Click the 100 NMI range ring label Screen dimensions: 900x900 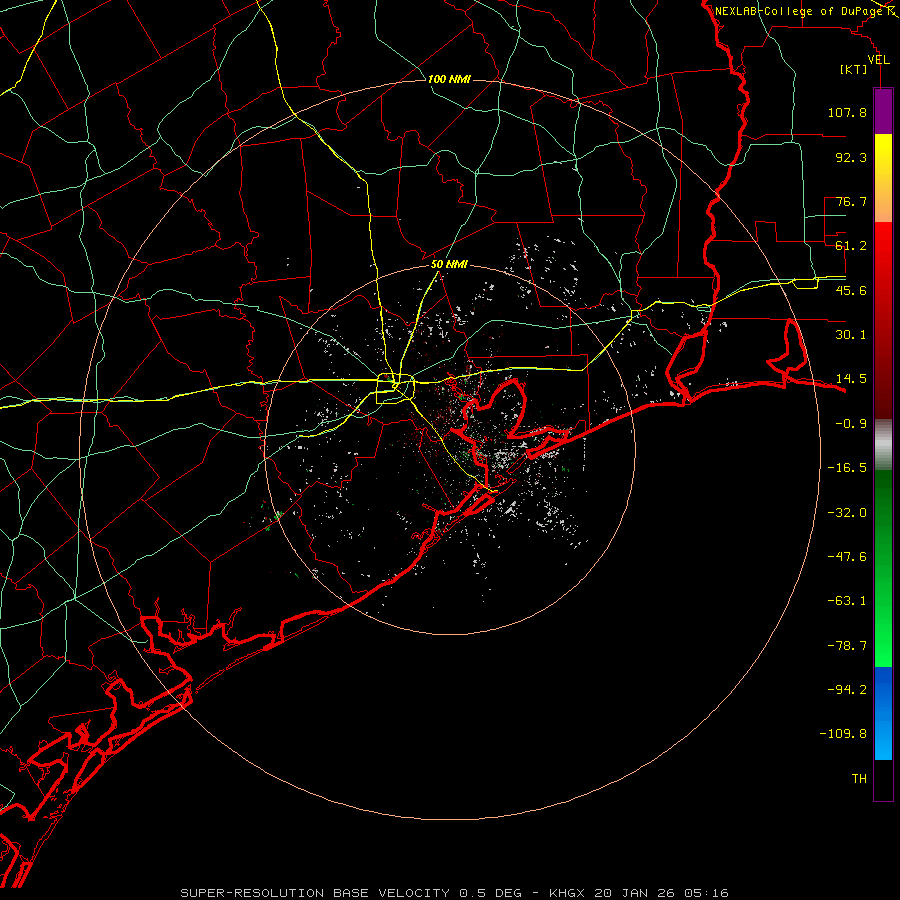click(x=449, y=79)
